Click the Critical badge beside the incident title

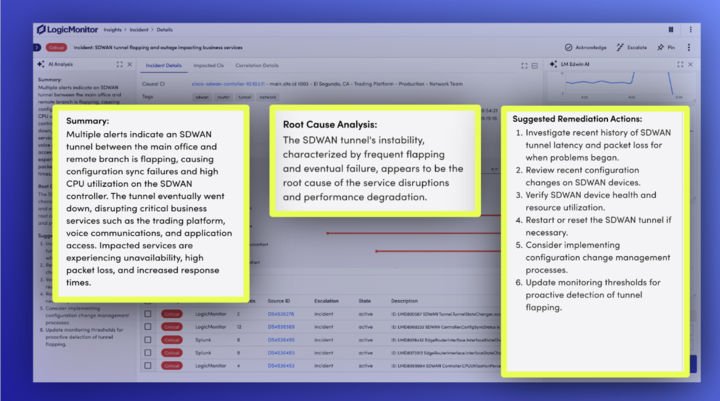click(56, 47)
